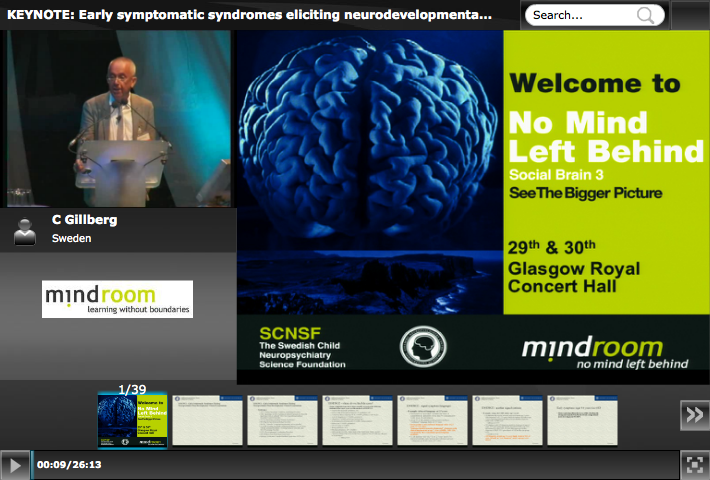Jump to the fifth slide thumbnail
The width and height of the screenshot is (710, 480).
432,420
